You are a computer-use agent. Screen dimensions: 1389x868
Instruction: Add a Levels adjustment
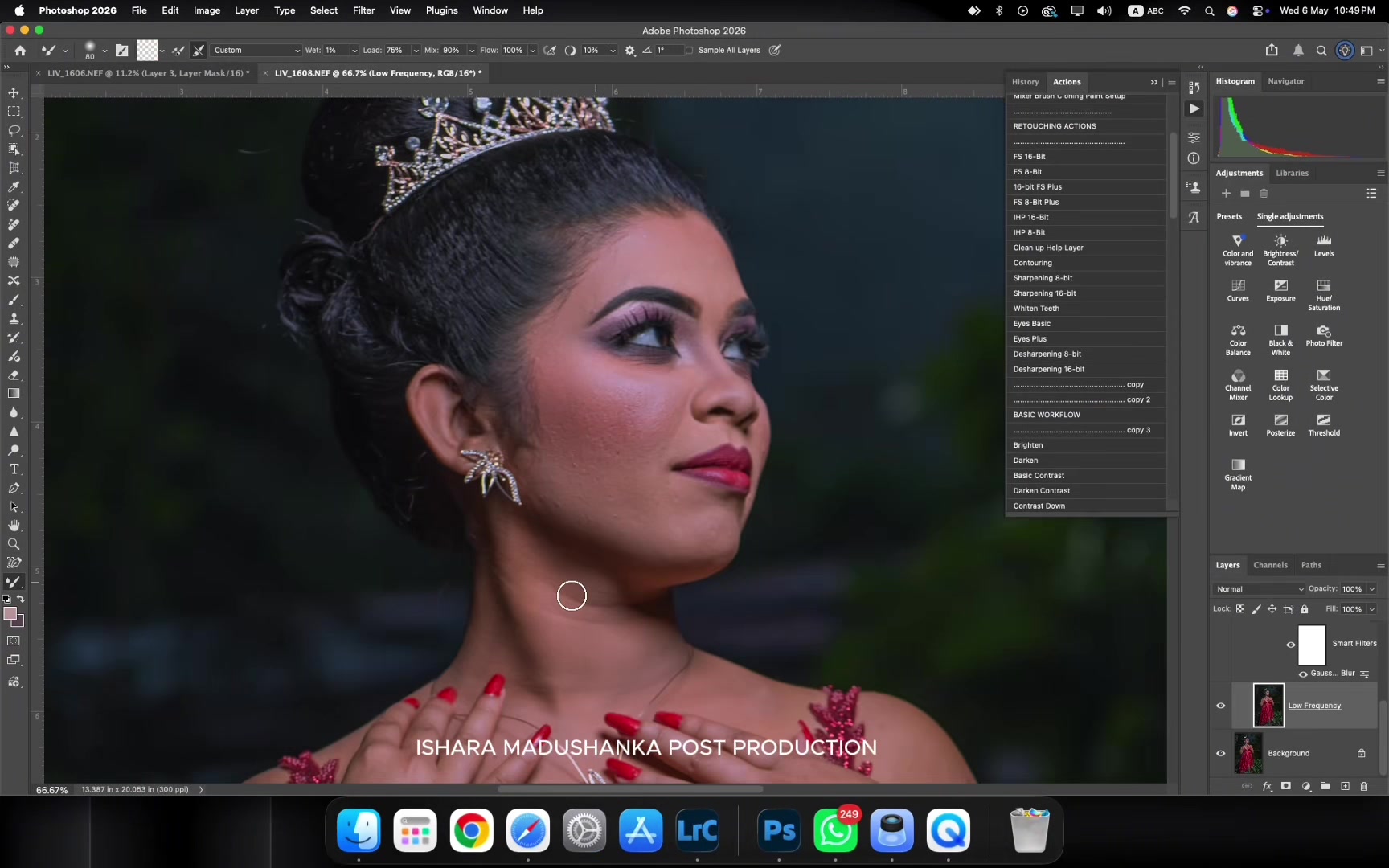1324,245
